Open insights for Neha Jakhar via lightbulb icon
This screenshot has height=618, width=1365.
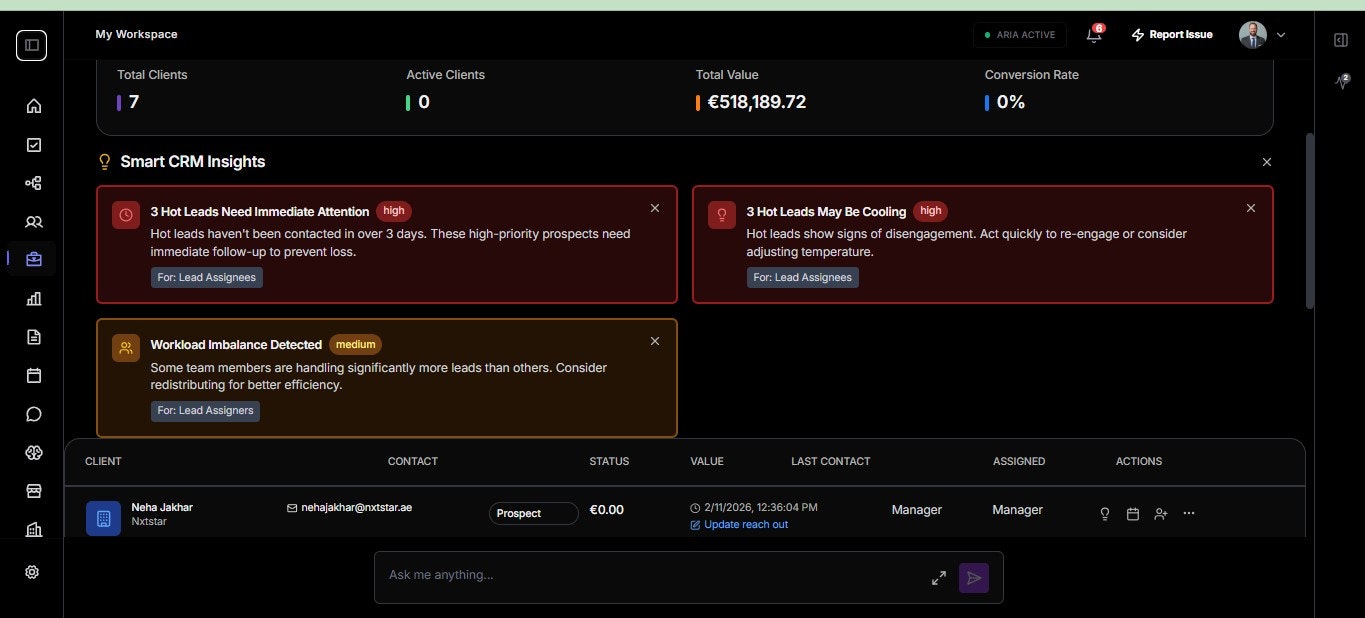1104,513
